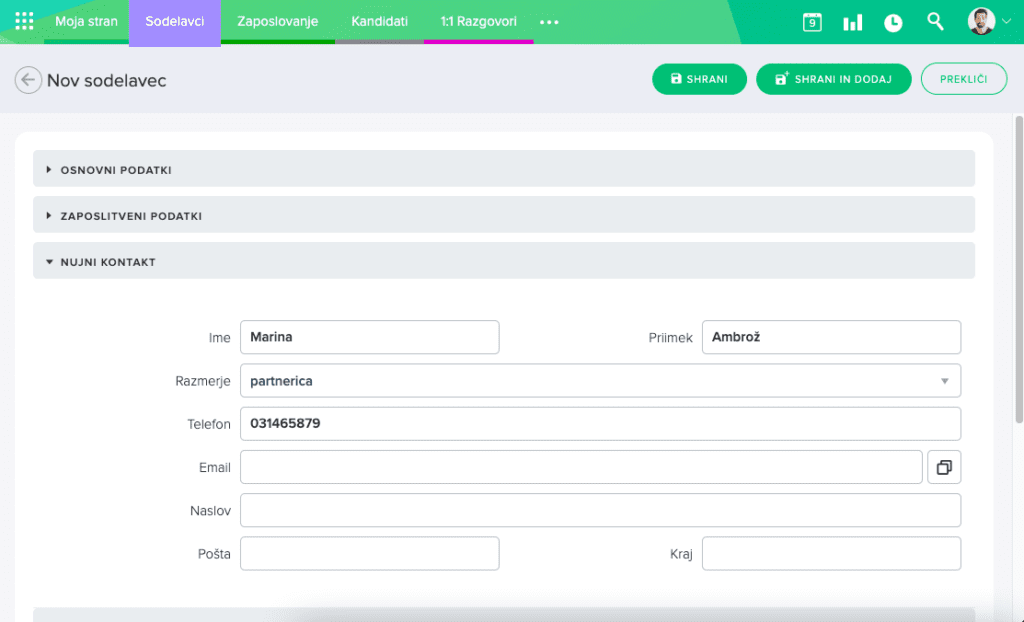Open the bar chart reports icon
Image resolution: width=1024 pixels, height=622 pixels.
pos(852,22)
